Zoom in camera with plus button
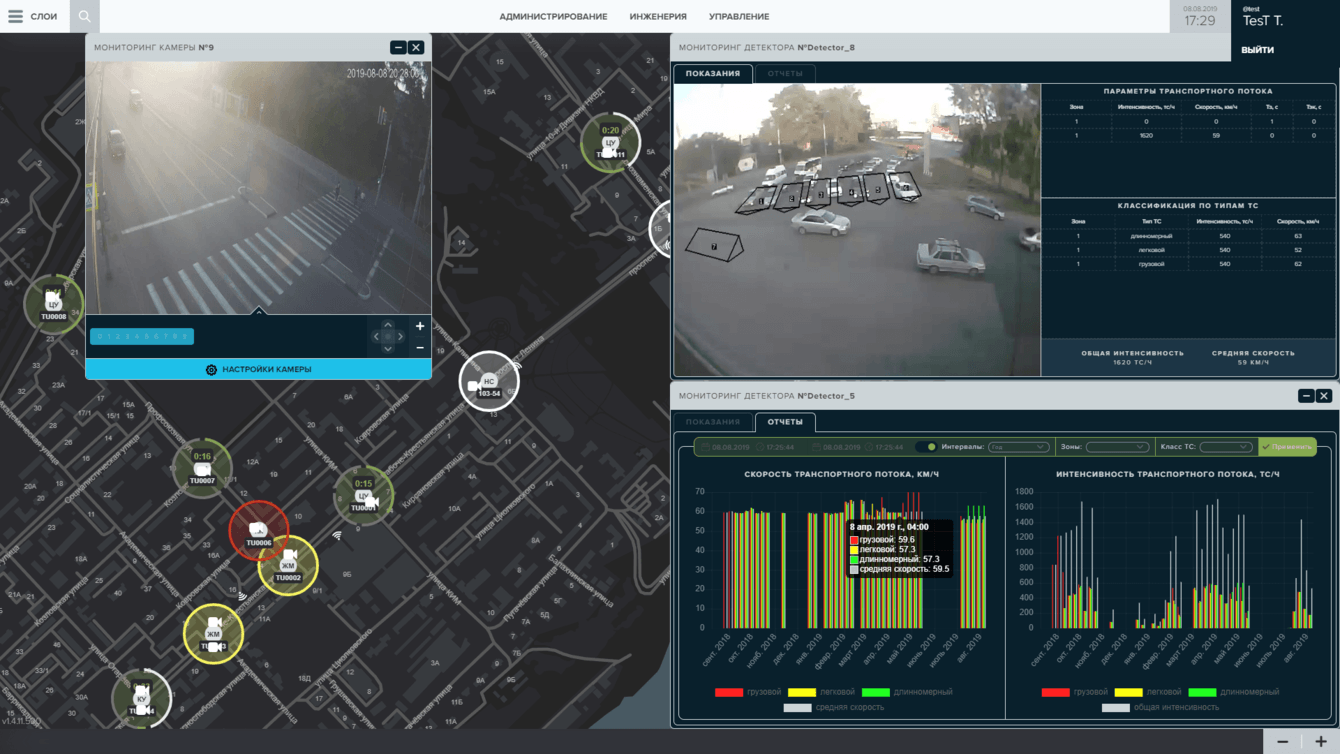The image size is (1340, 754). click(420, 326)
